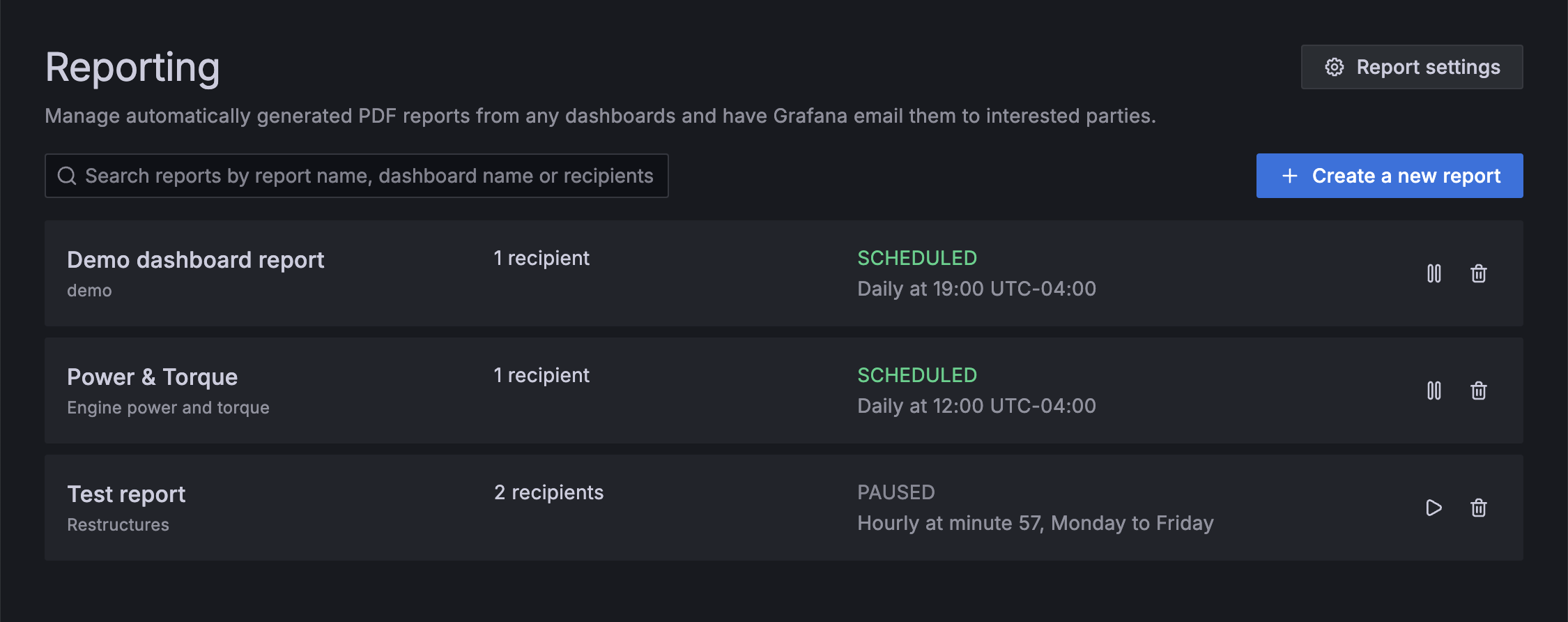This screenshot has height=622, width=1568.
Task: Click the SCHEDULED status on Power & Torque
Action: (x=917, y=374)
